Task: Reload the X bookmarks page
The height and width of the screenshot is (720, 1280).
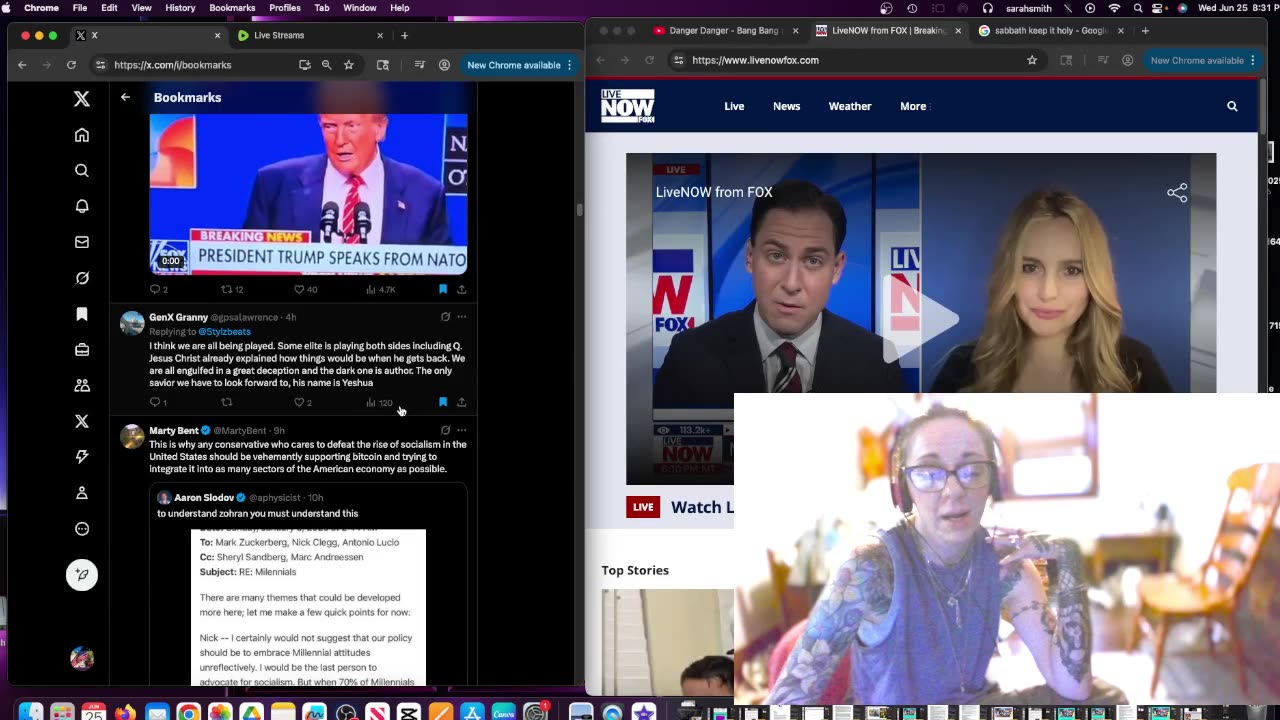Action: [x=71, y=65]
